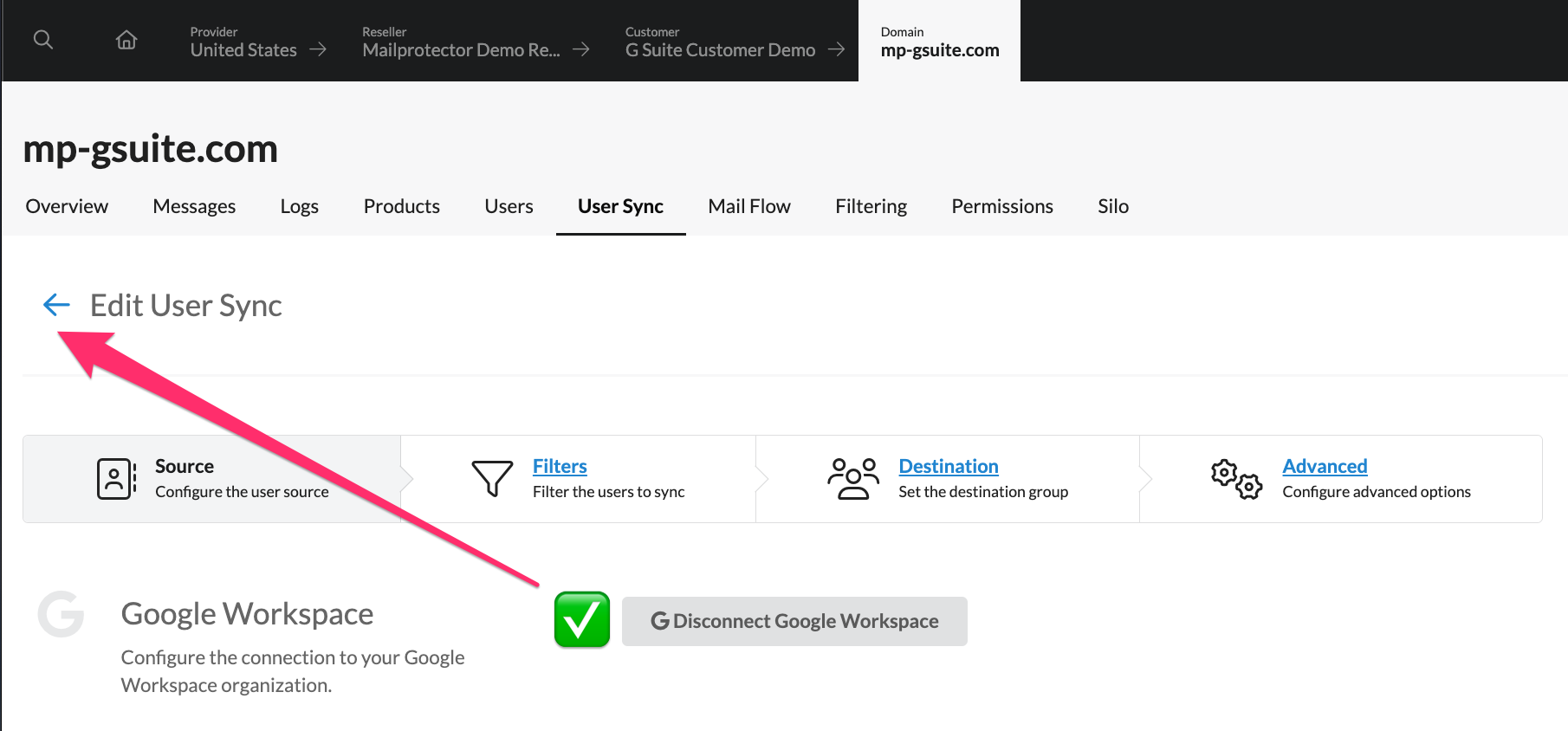Open the Filters step link
Image resolution: width=1568 pixels, height=731 pixels.
pos(560,466)
